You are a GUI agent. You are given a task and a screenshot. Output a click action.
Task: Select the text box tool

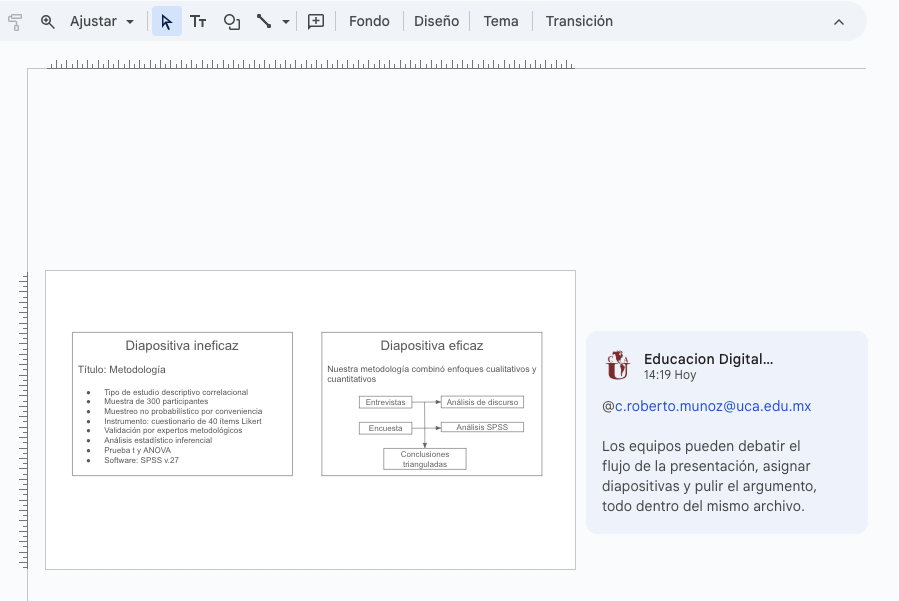pos(198,21)
